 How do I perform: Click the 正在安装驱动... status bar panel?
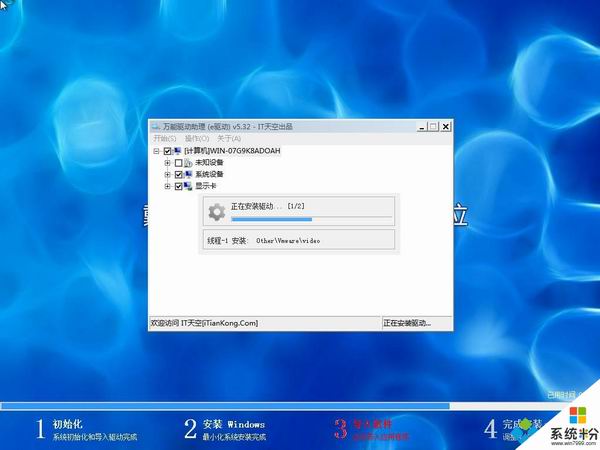click(x=417, y=323)
